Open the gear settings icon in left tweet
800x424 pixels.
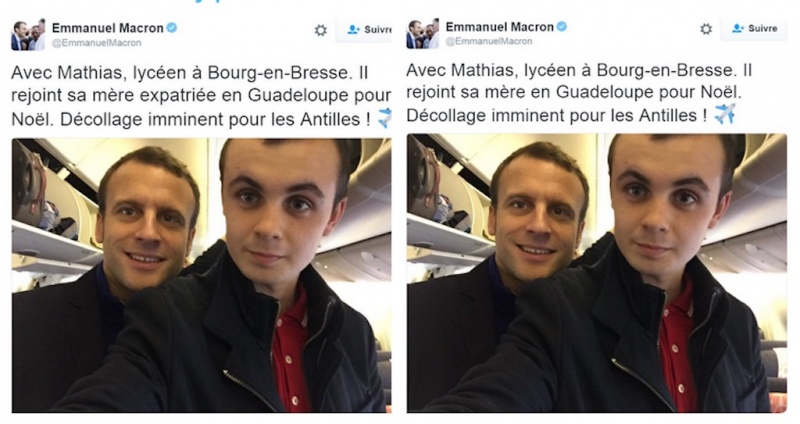tap(320, 31)
